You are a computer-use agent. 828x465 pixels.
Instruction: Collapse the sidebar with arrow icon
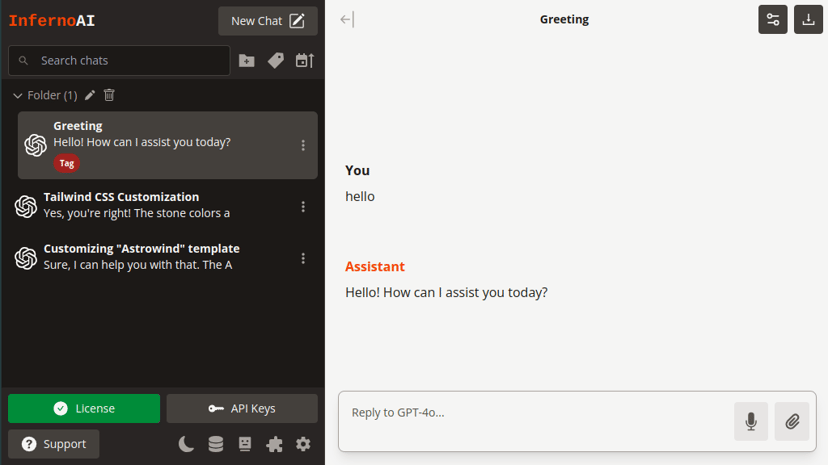347,20
